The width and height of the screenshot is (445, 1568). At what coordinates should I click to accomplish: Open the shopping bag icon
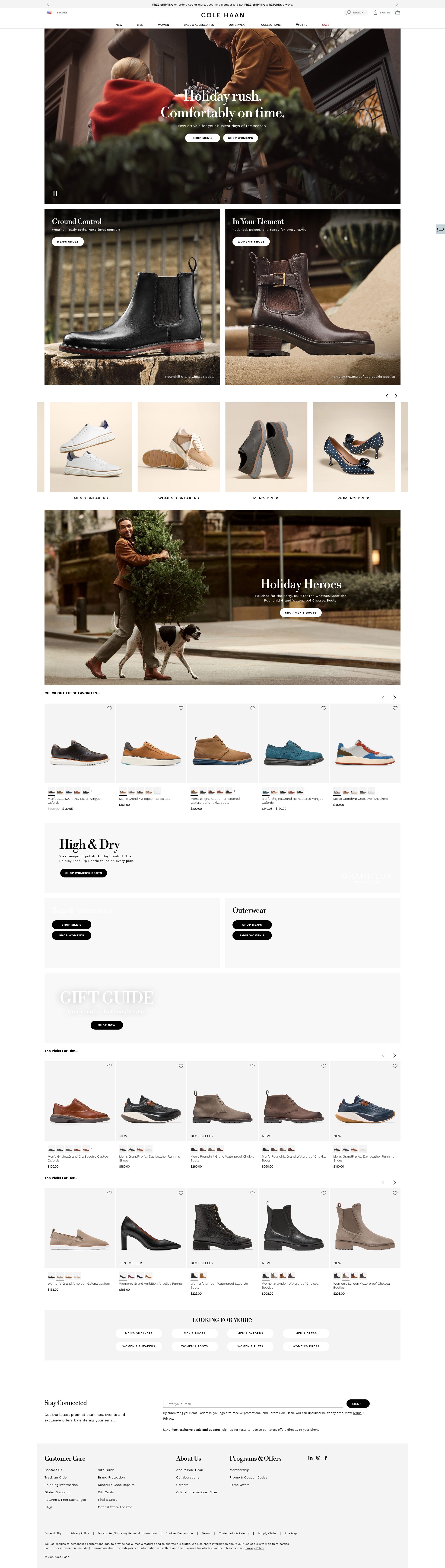(x=397, y=12)
